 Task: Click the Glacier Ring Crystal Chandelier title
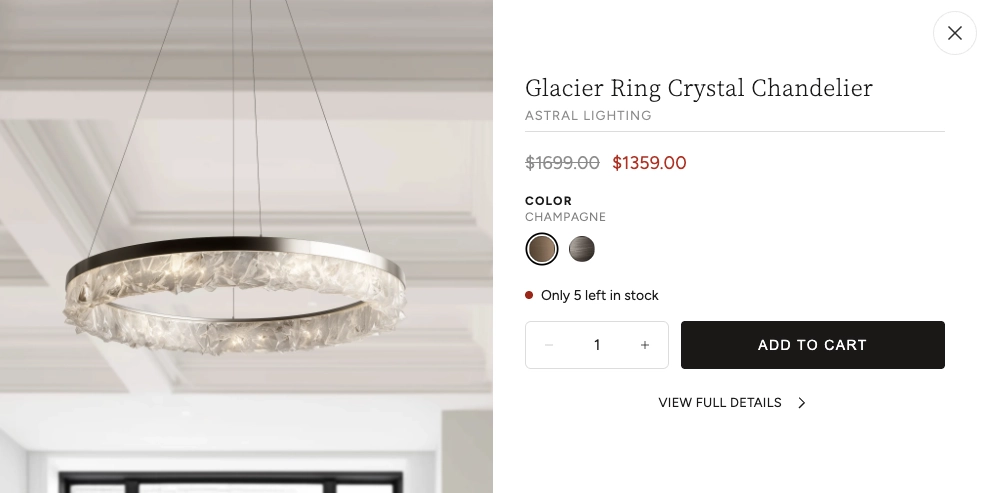pos(698,88)
